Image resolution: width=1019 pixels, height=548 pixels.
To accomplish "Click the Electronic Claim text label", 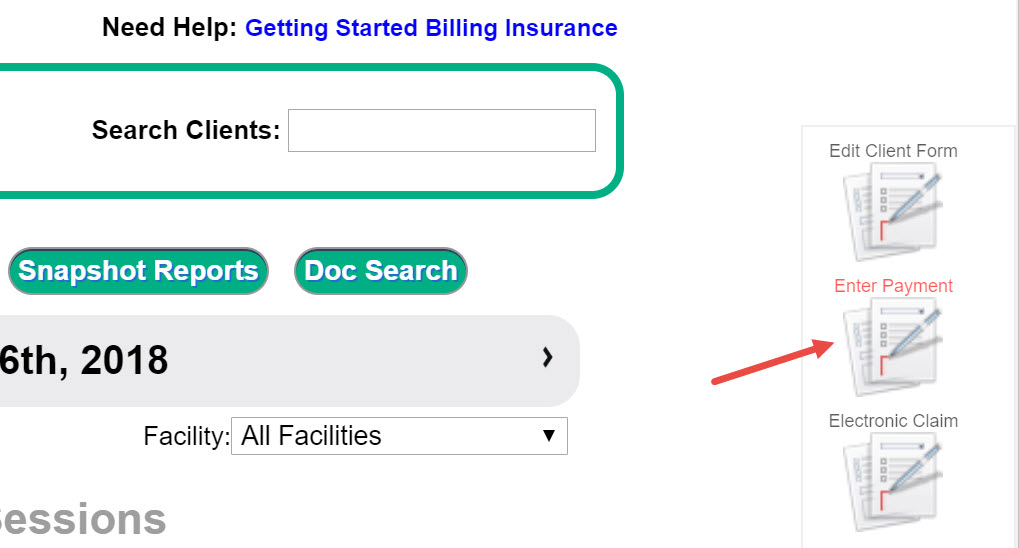I will point(893,421).
